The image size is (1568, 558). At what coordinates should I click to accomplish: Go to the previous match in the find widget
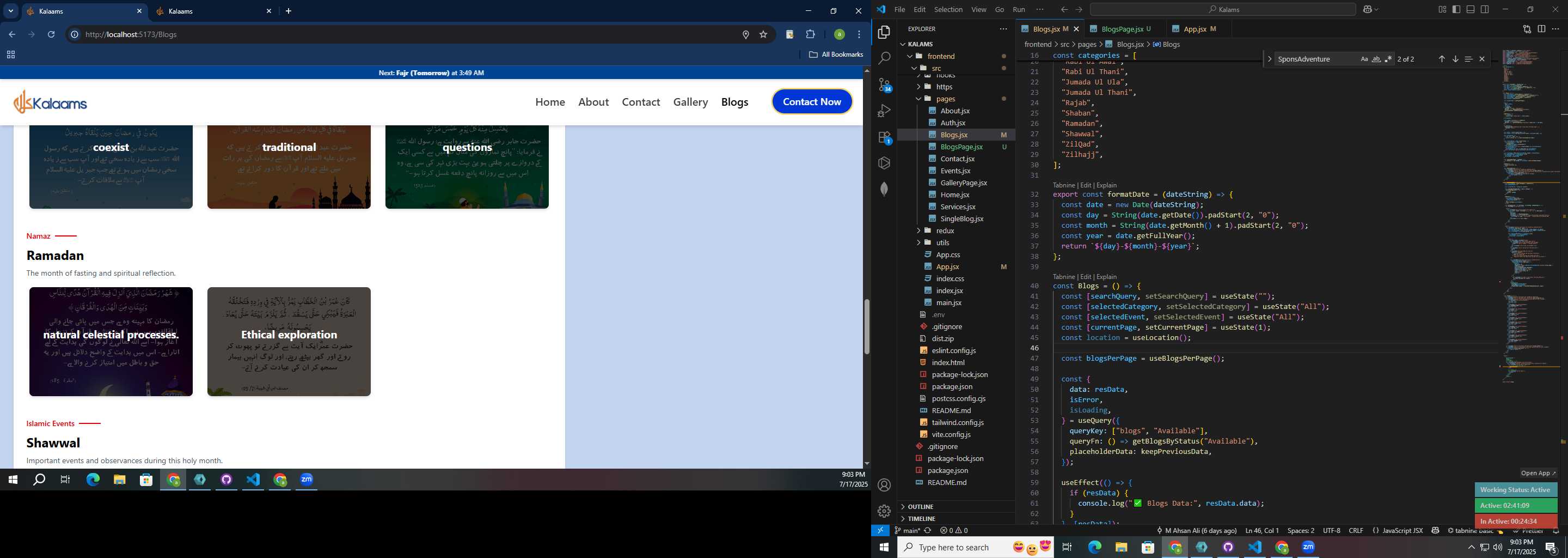(x=1441, y=59)
